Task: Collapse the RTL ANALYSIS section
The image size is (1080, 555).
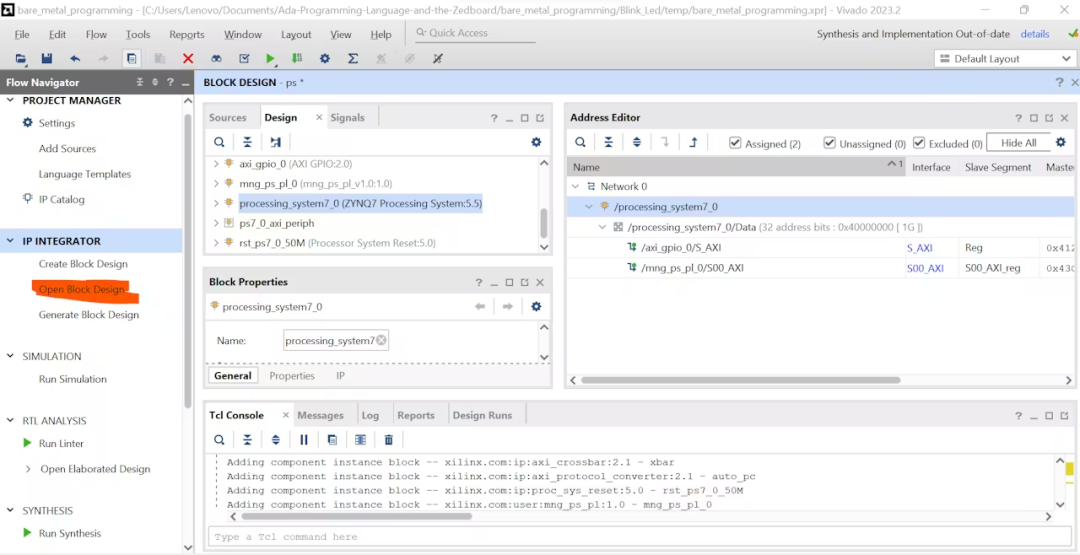Action: pyautogui.click(x=10, y=421)
